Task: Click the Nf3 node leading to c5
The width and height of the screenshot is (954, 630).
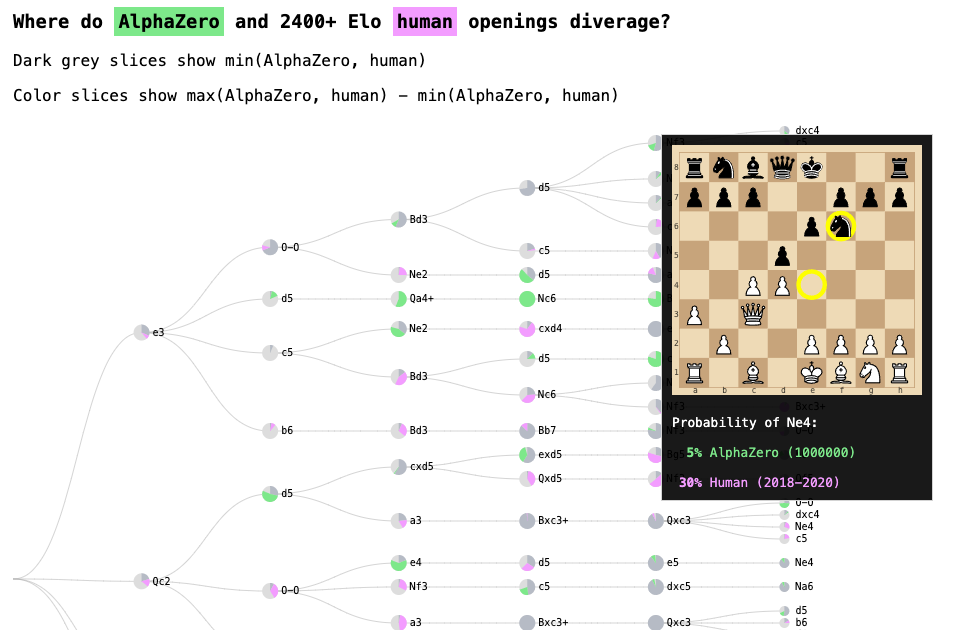Action: 399,587
